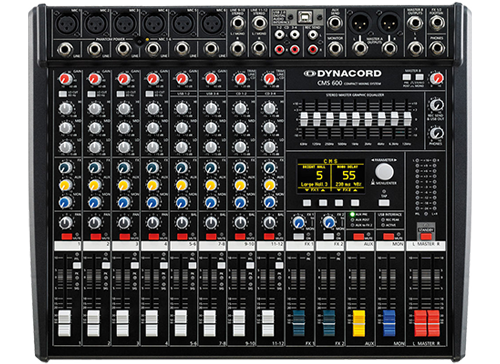Screen dimensions: 500x364
Task: Click the fourth soft button under the display
Action: [355, 202]
